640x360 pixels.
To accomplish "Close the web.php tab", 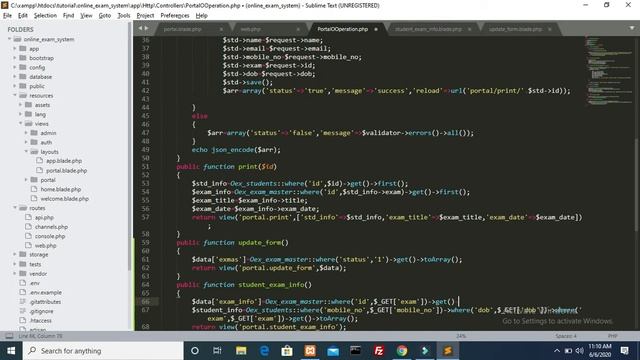I will pos(298,29).
